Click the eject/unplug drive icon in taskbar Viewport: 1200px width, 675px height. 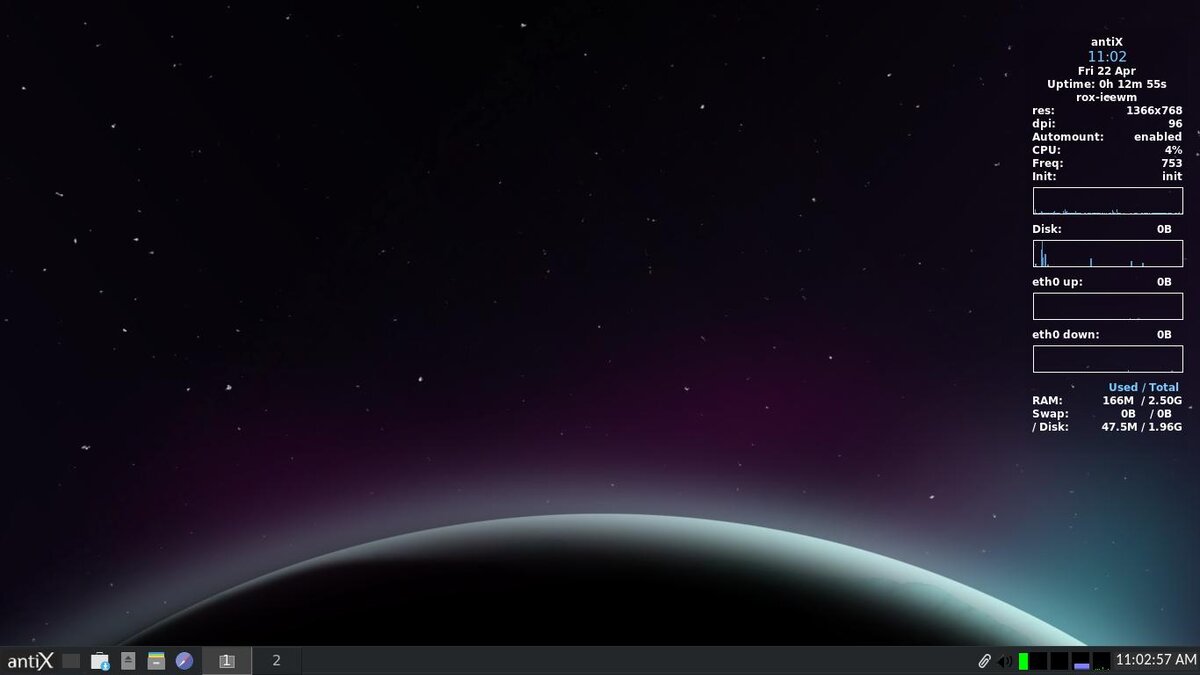pyautogui.click(x=128, y=661)
